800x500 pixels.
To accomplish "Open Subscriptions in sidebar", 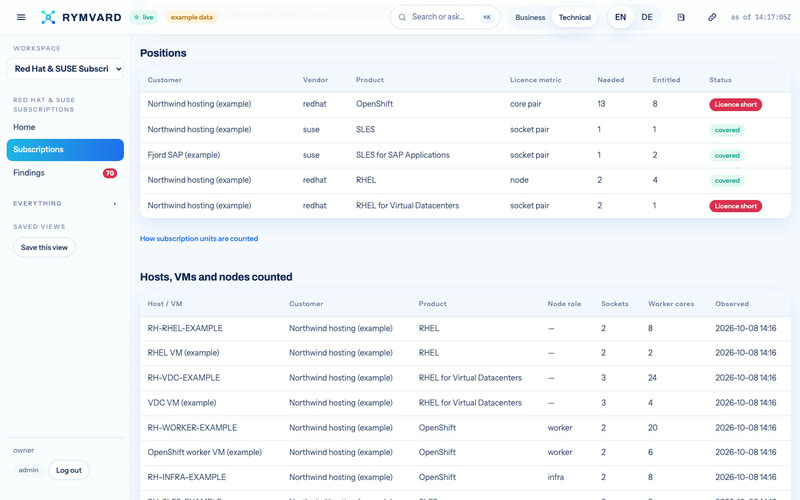I will [65, 149].
